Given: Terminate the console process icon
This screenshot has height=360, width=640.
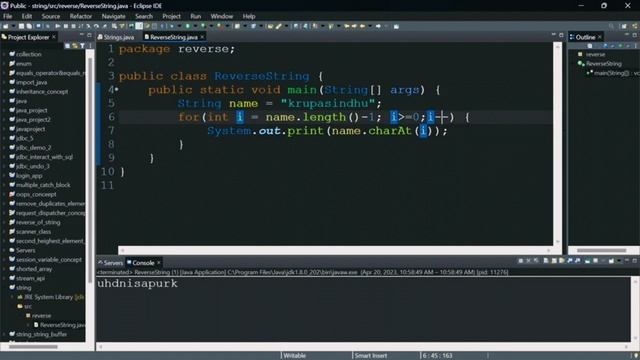Looking at the screenshot, I should coord(521,260).
